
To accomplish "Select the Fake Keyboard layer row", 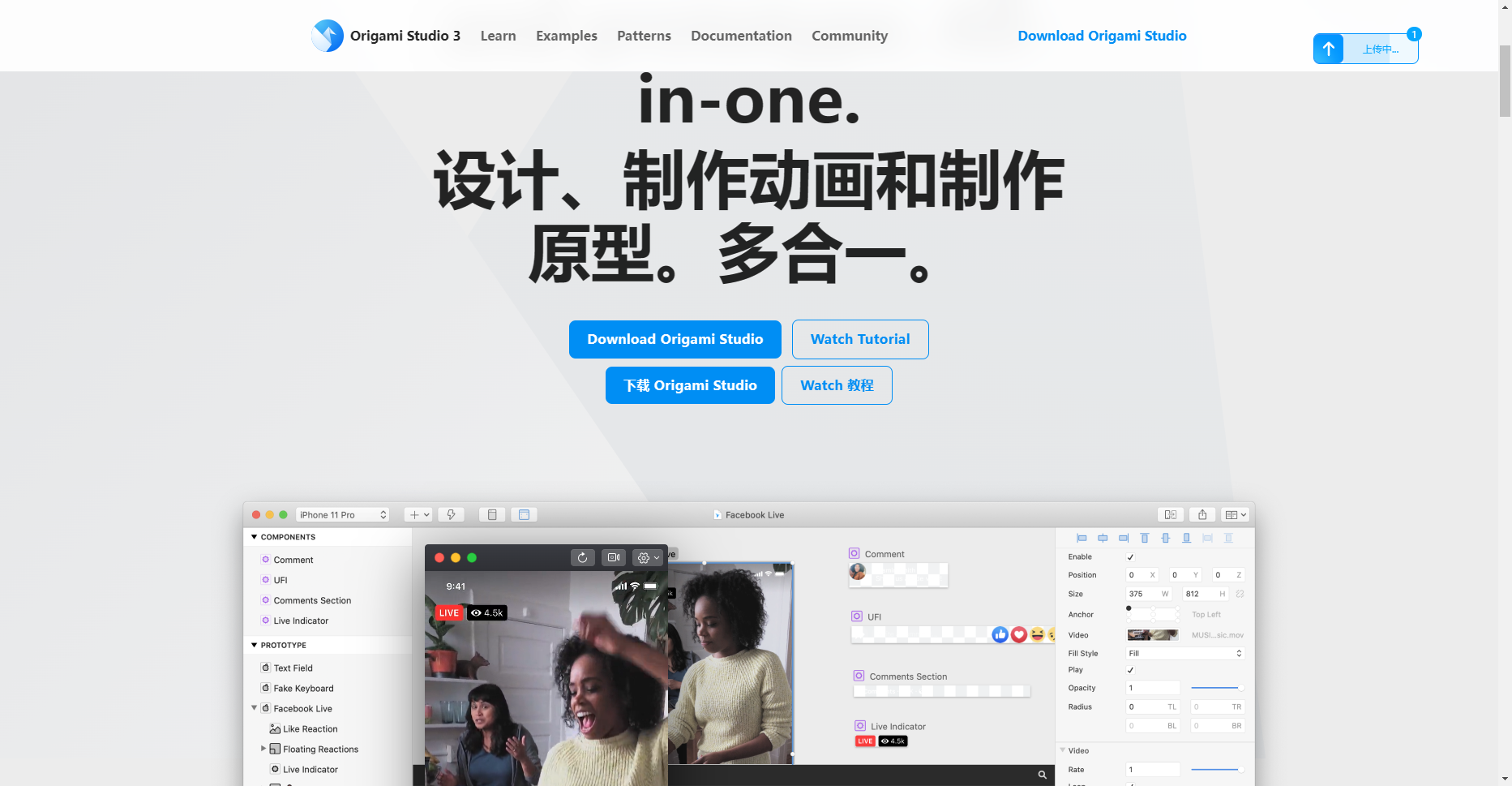I will [328, 688].
